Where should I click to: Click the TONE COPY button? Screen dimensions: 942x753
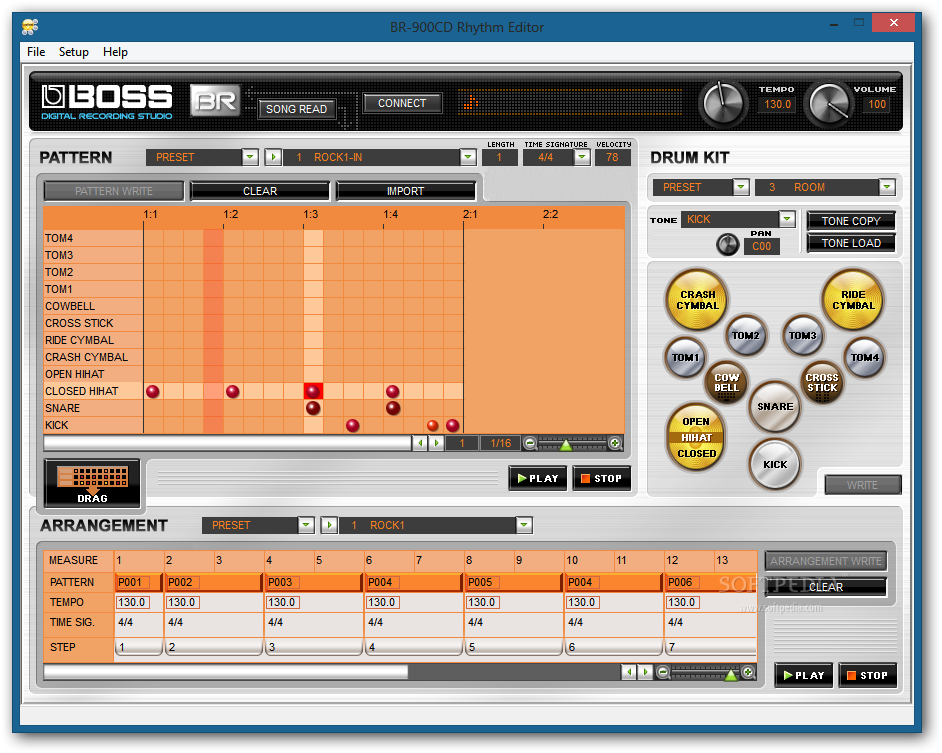851,221
